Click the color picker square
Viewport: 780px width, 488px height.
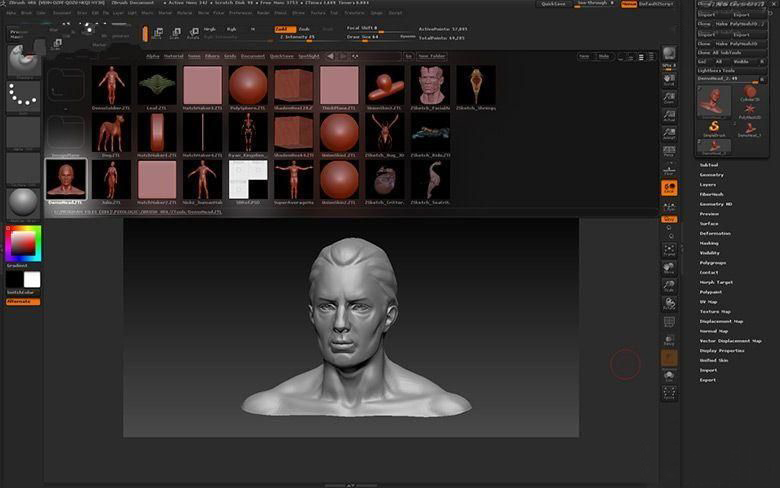pyautogui.click(x=23, y=243)
